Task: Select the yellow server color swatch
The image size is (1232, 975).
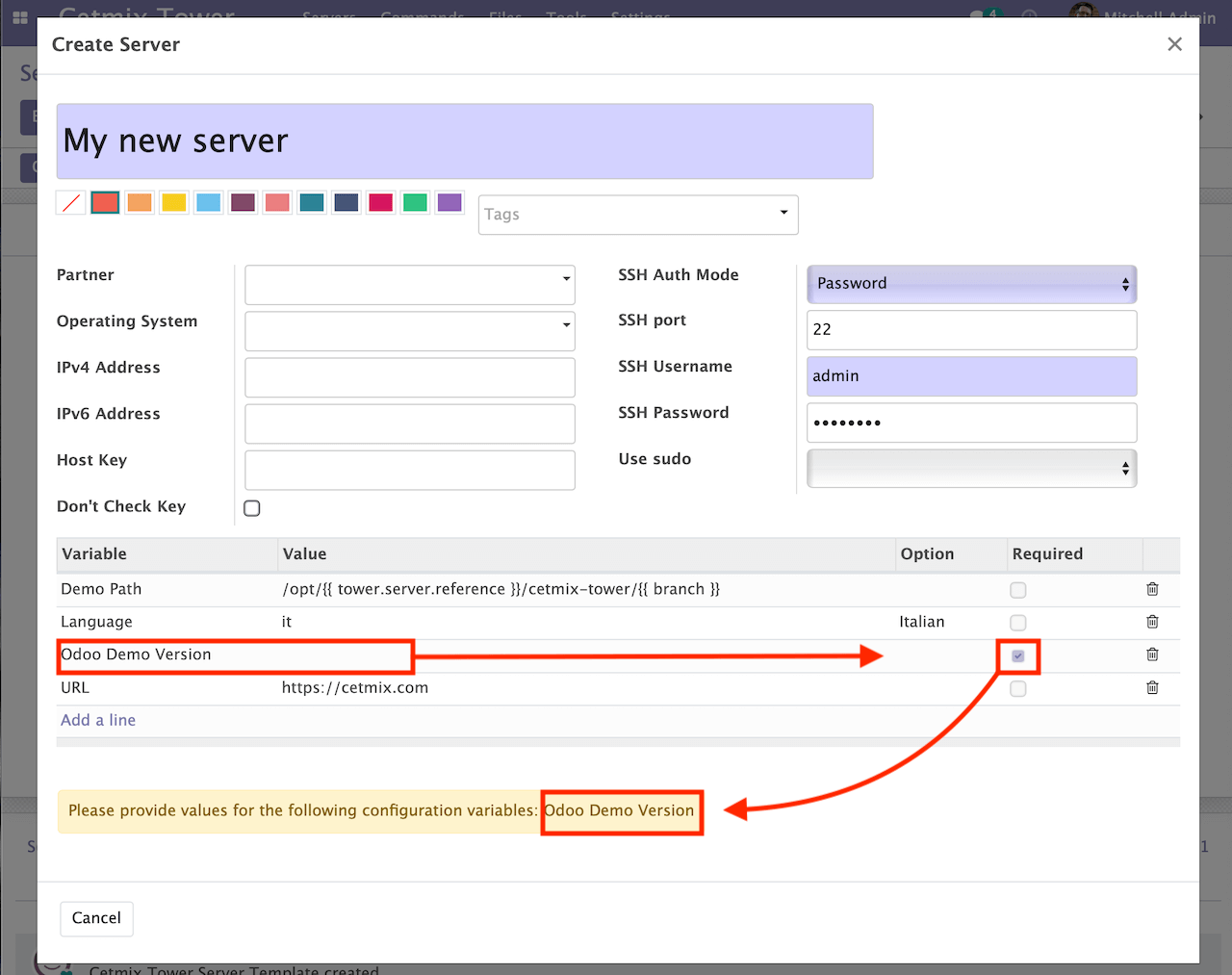Action: pos(173,202)
